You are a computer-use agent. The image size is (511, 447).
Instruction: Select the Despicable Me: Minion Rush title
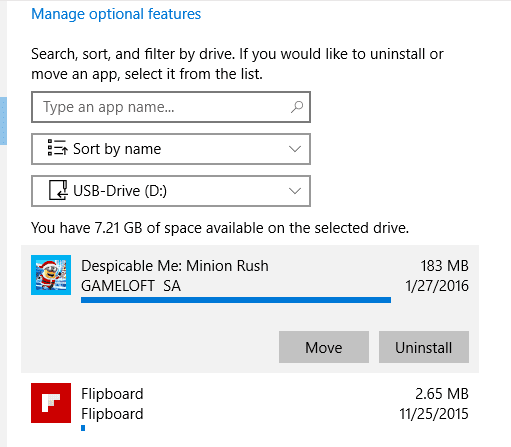tap(175, 266)
